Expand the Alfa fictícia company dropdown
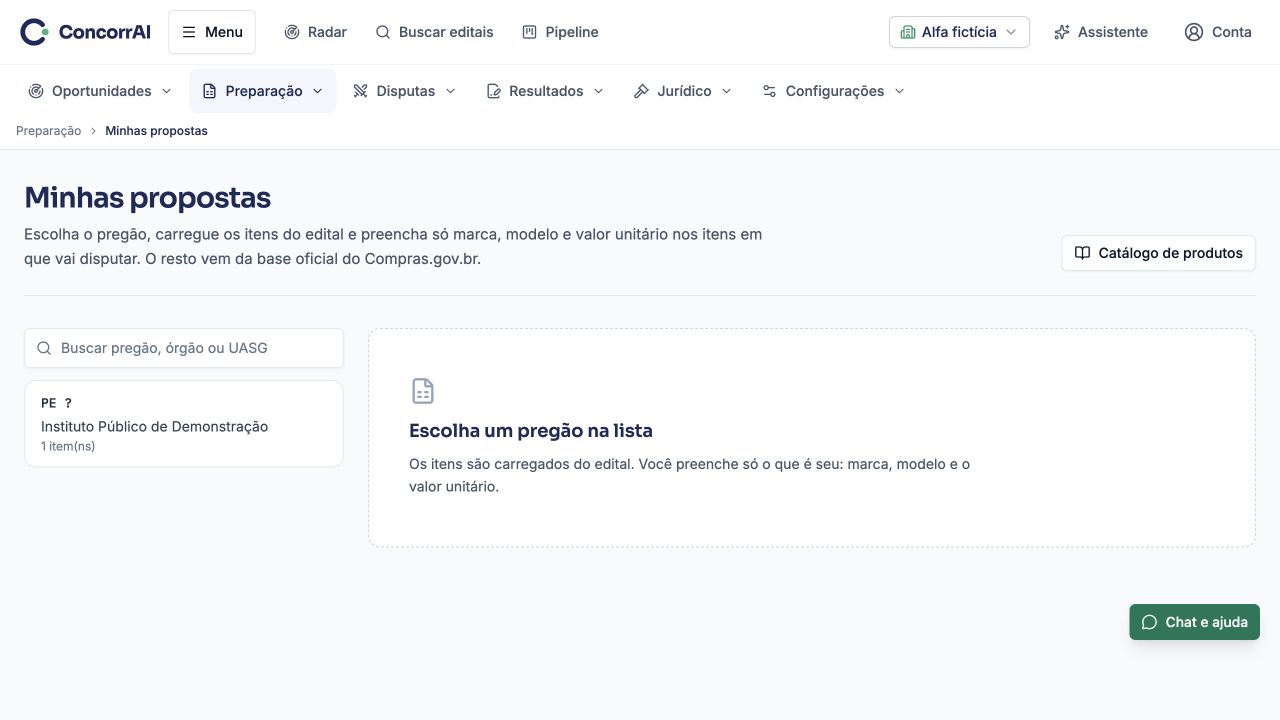 click(x=959, y=32)
